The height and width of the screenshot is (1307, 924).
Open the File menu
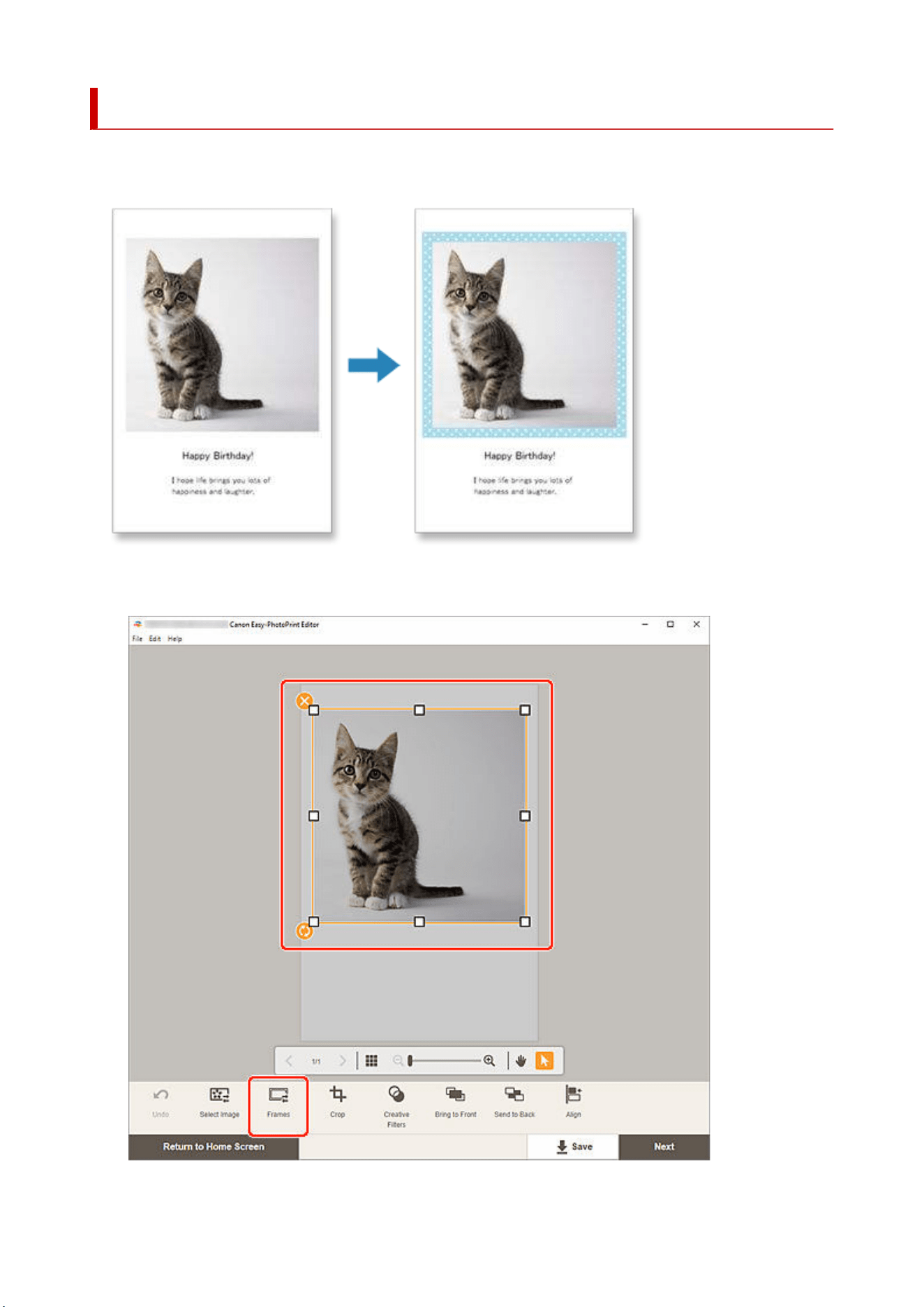(x=137, y=639)
